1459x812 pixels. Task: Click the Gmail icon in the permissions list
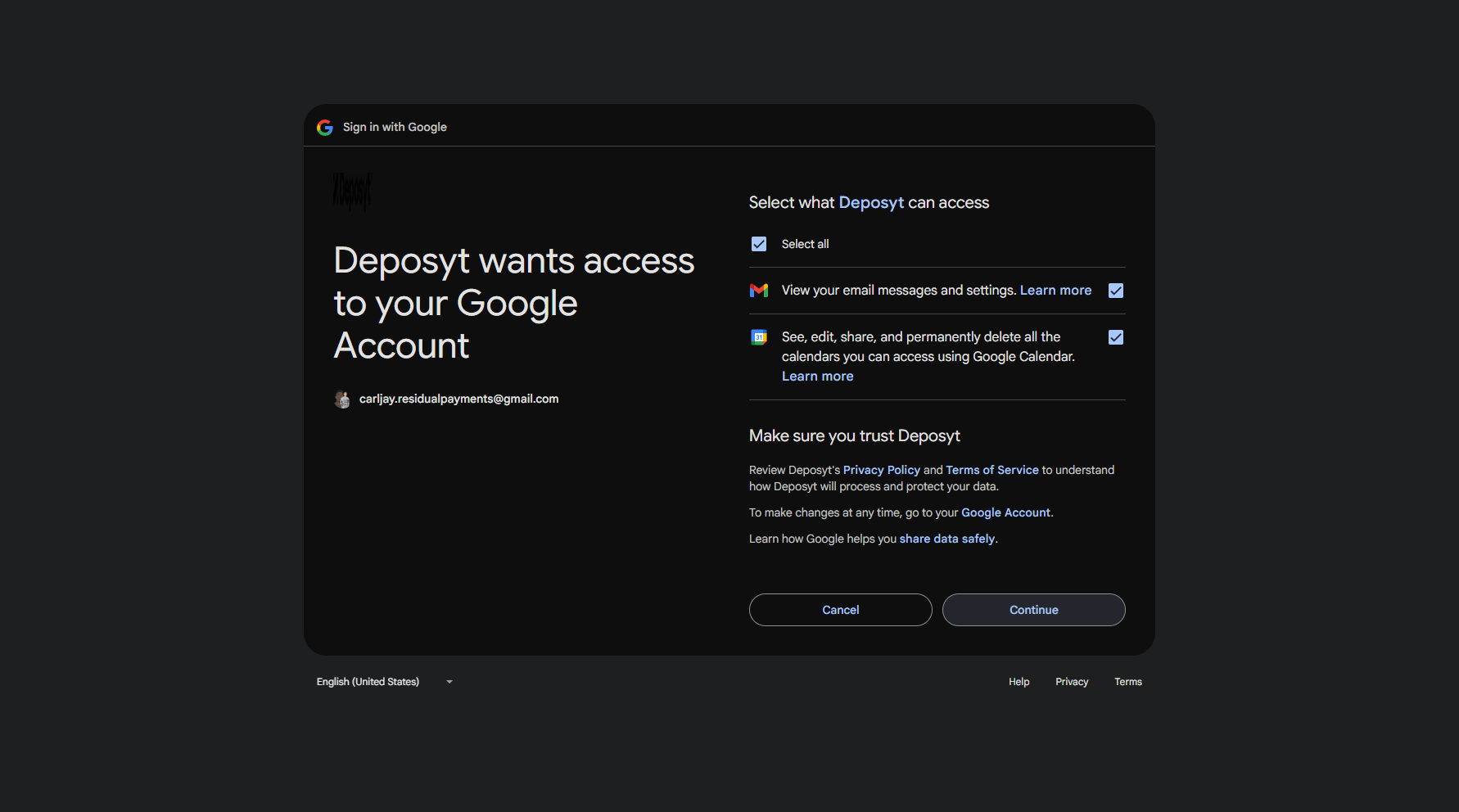759,291
